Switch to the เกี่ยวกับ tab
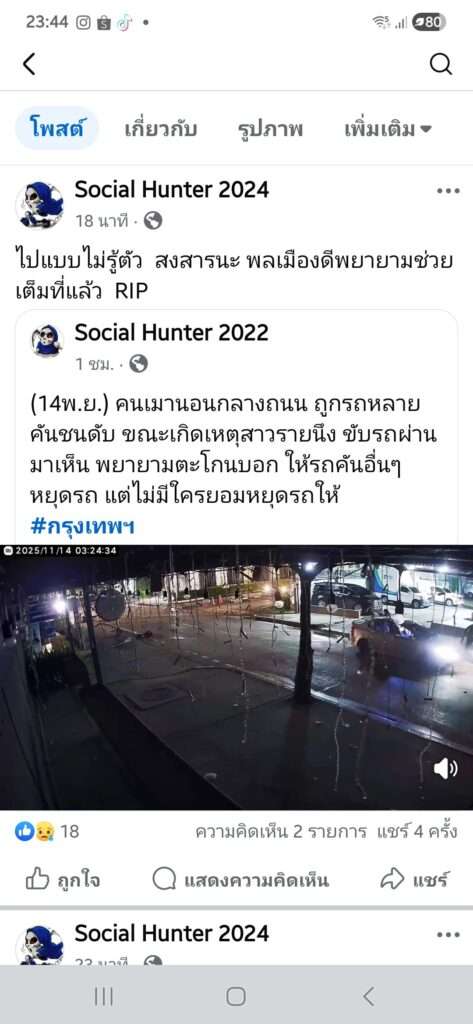 161,129
